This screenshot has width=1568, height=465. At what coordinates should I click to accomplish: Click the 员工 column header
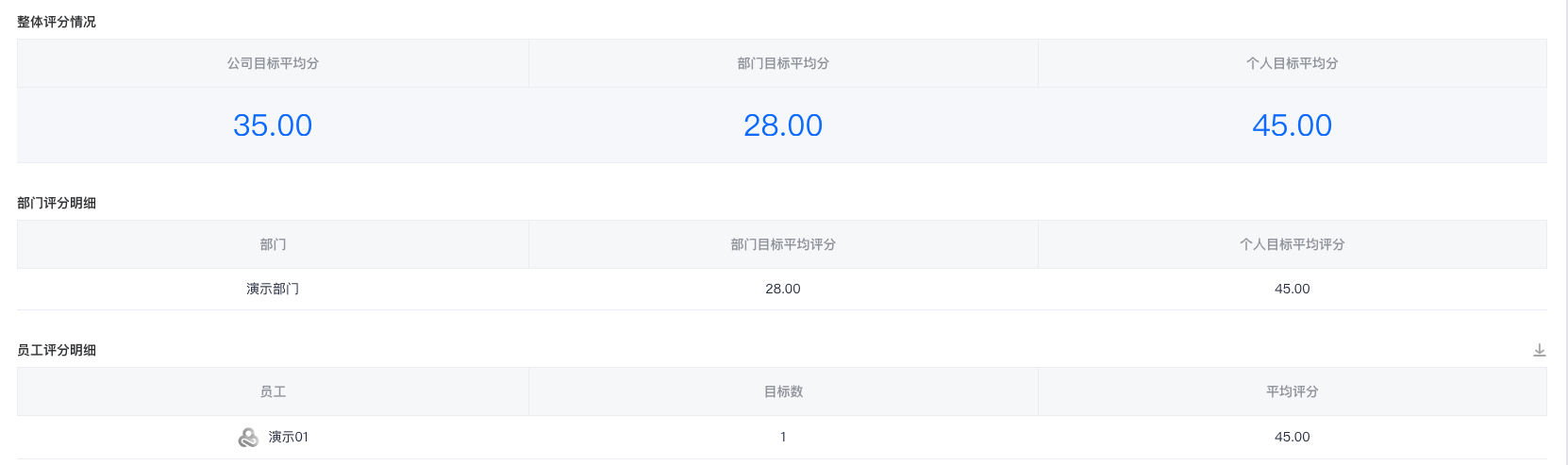click(273, 391)
